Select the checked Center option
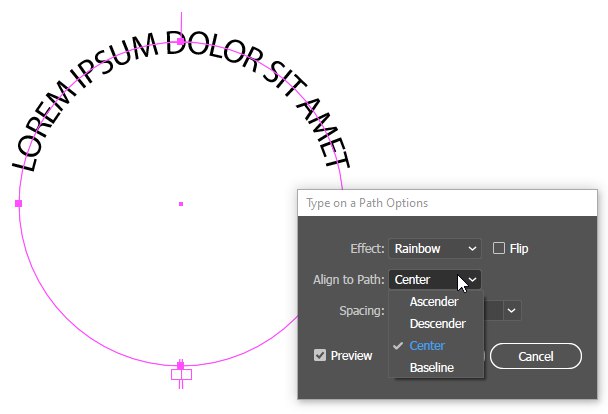Viewport: 608px width, 414px height. tap(427, 345)
